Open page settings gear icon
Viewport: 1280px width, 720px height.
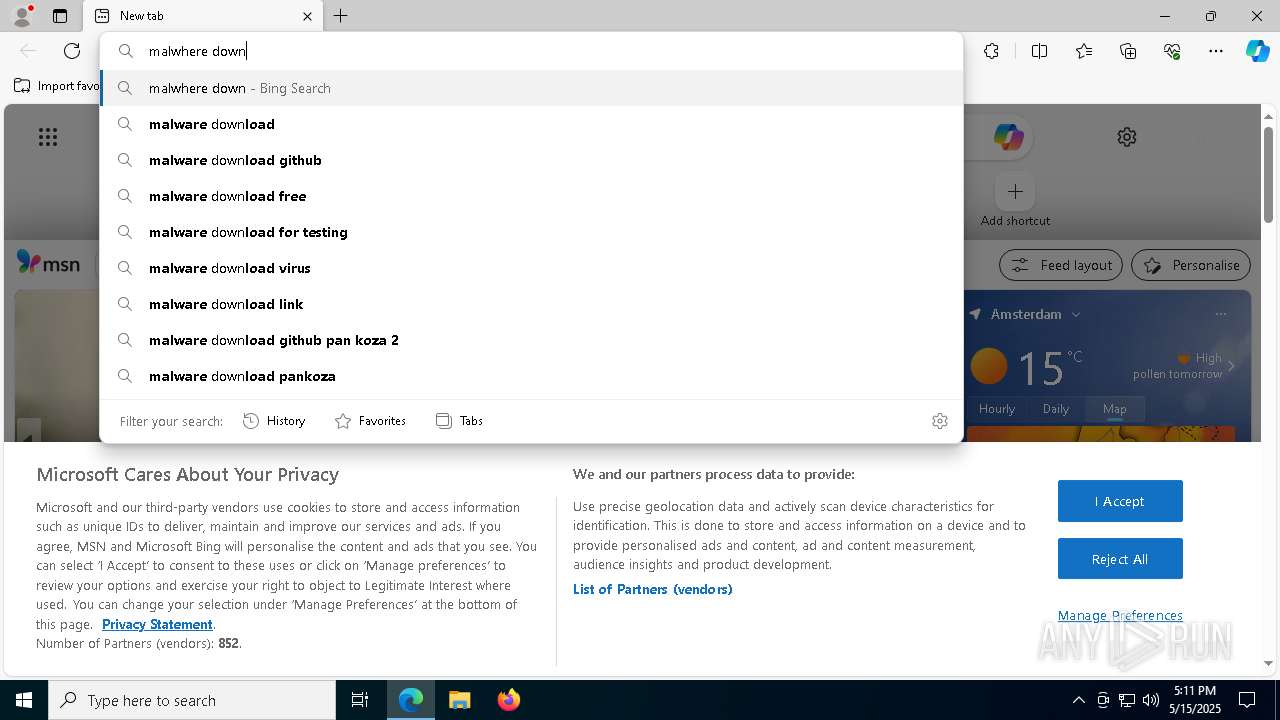(1127, 137)
